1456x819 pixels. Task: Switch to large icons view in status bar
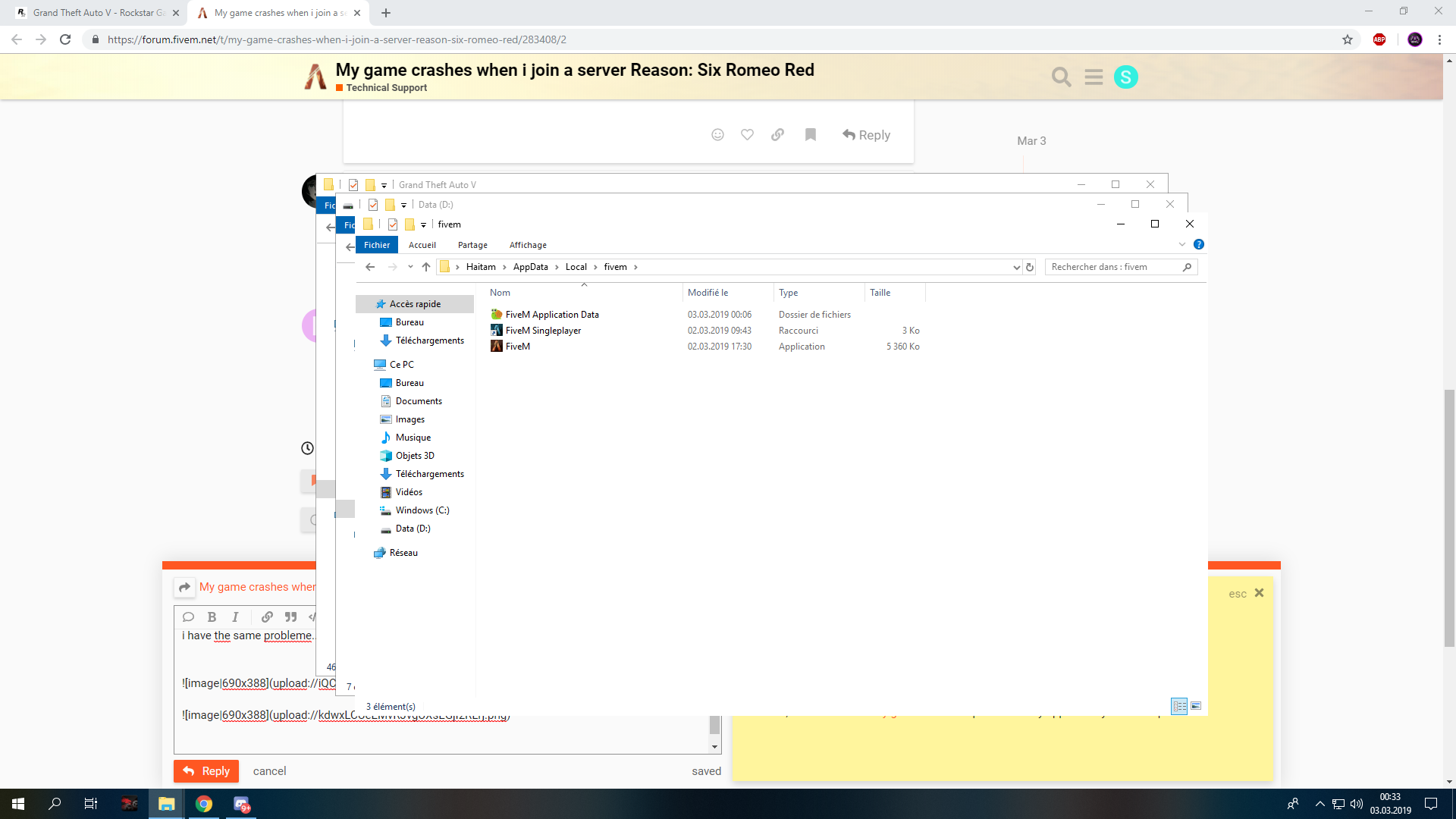click(x=1196, y=706)
